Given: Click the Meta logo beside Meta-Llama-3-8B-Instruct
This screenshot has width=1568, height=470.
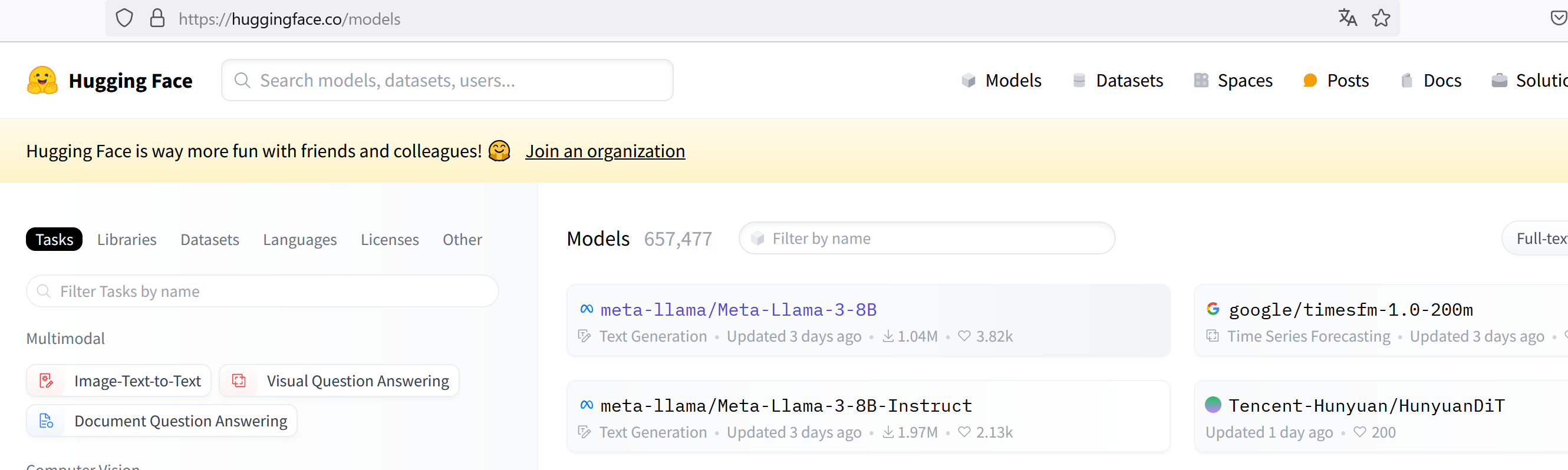Looking at the screenshot, I should 587,405.
